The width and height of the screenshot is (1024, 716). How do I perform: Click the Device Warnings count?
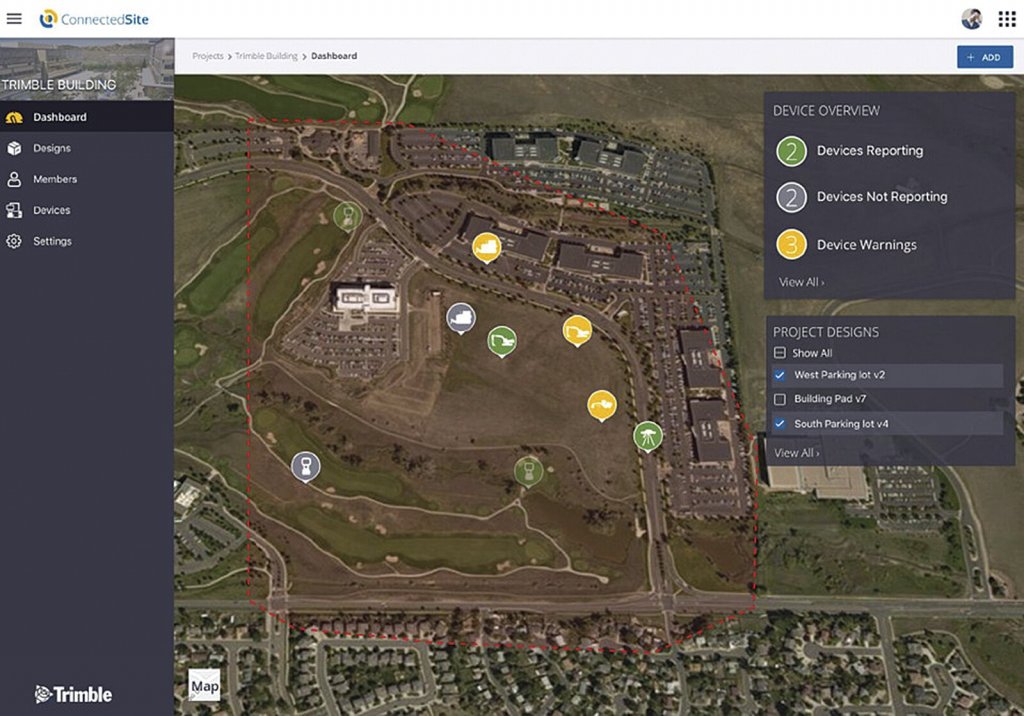[x=792, y=245]
